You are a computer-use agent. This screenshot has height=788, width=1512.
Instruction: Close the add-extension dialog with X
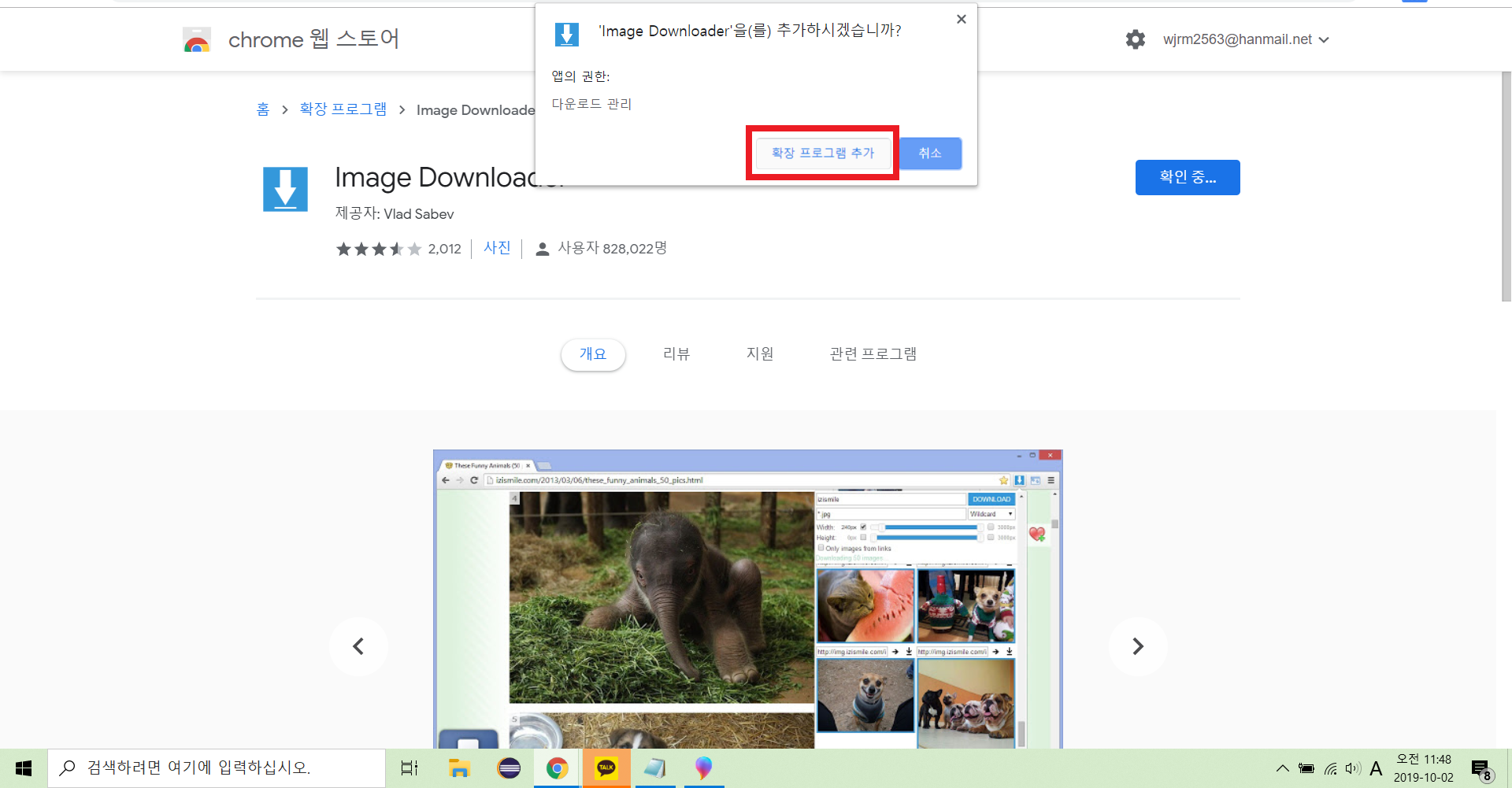click(961, 20)
